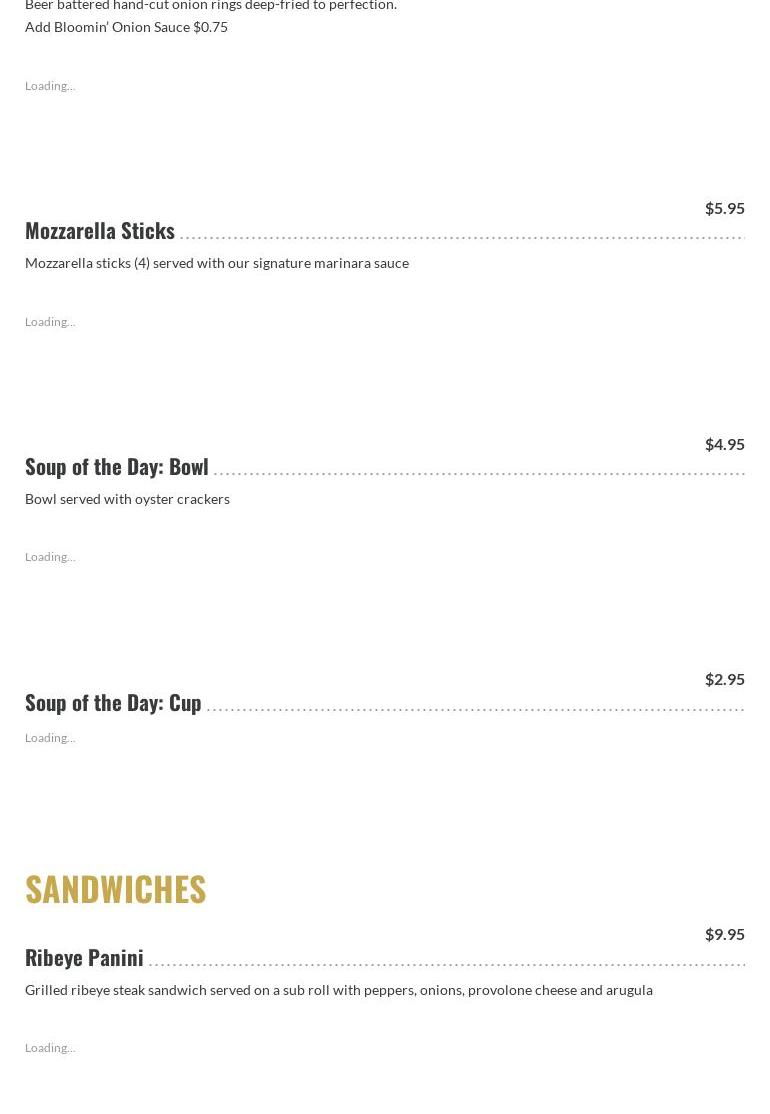Click the grilled ribeye steak sandwich description

[x=339, y=990]
